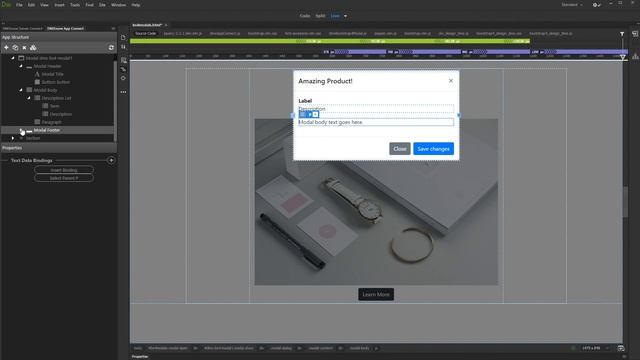Open the Standard workspace dropdown
This screenshot has height=360, width=640.
coord(572,5)
